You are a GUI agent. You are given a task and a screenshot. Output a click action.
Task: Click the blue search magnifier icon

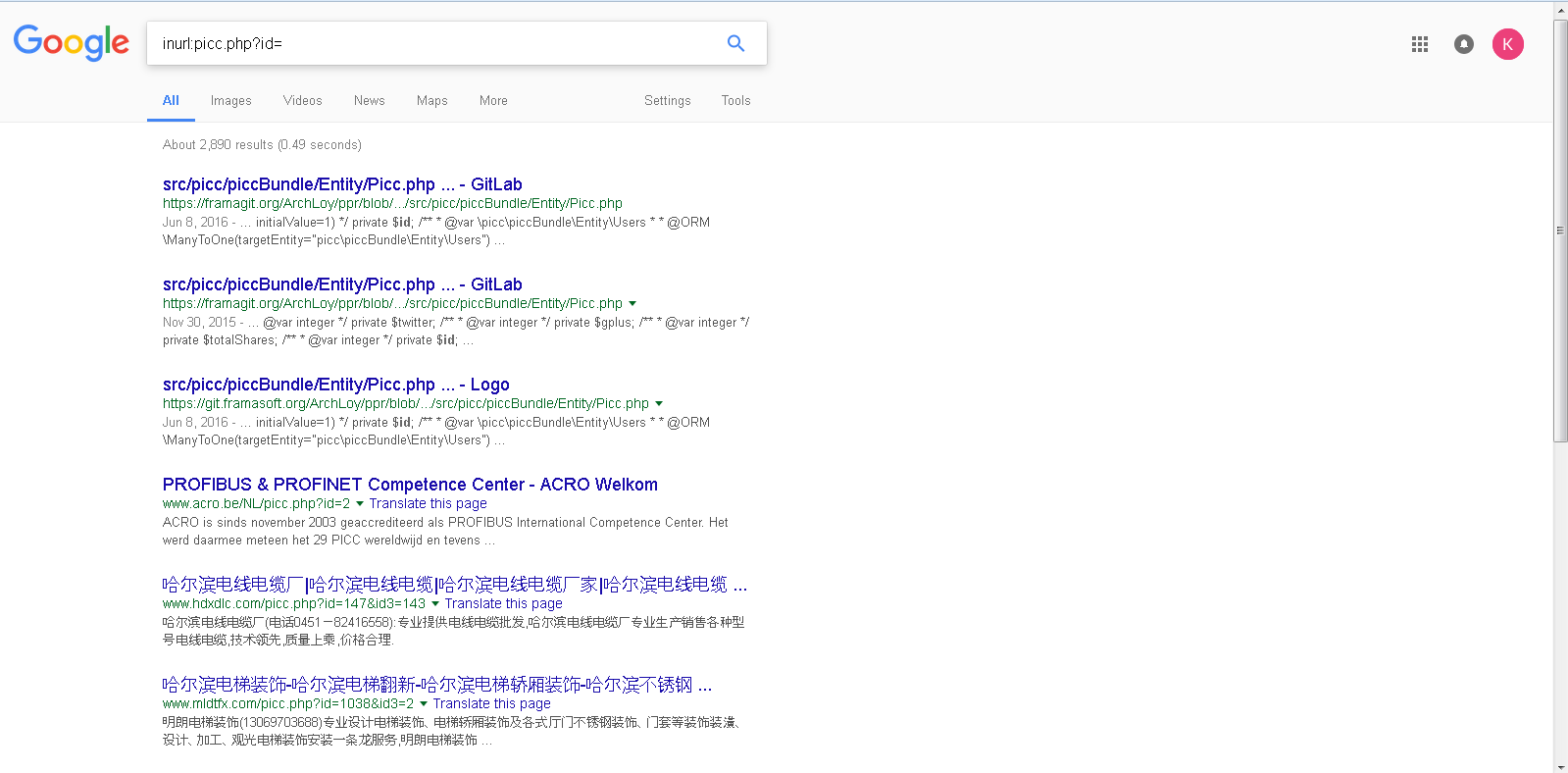(x=735, y=43)
